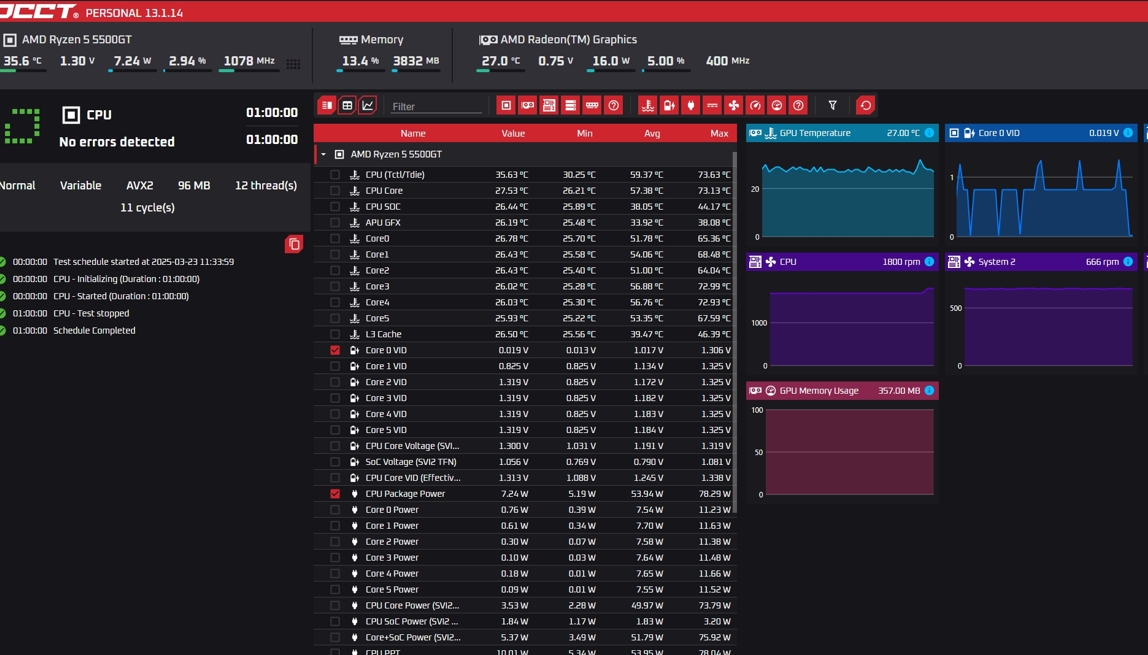Filter by fan speed sensor icon
The width and height of the screenshot is (1148, 655).
click(x=734, y=105)
